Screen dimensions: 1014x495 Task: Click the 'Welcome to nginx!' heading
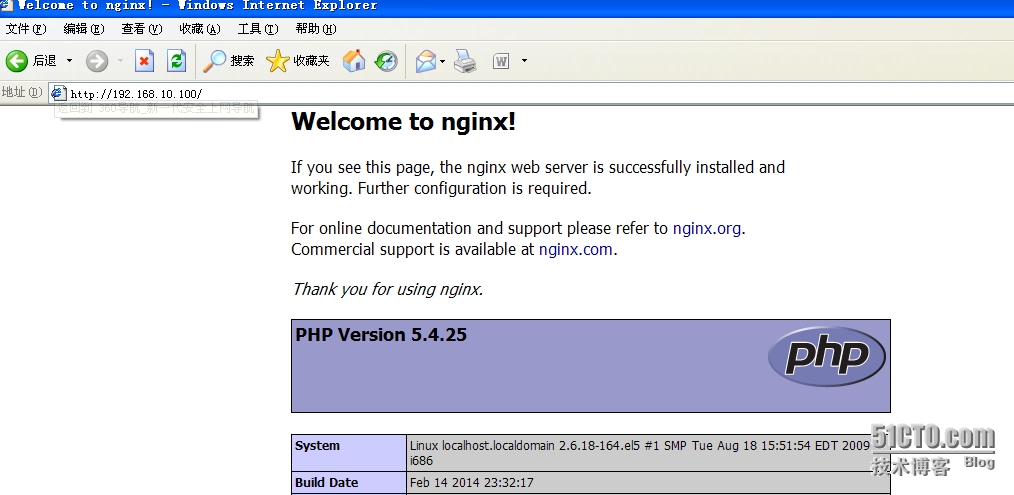(404, 122)
